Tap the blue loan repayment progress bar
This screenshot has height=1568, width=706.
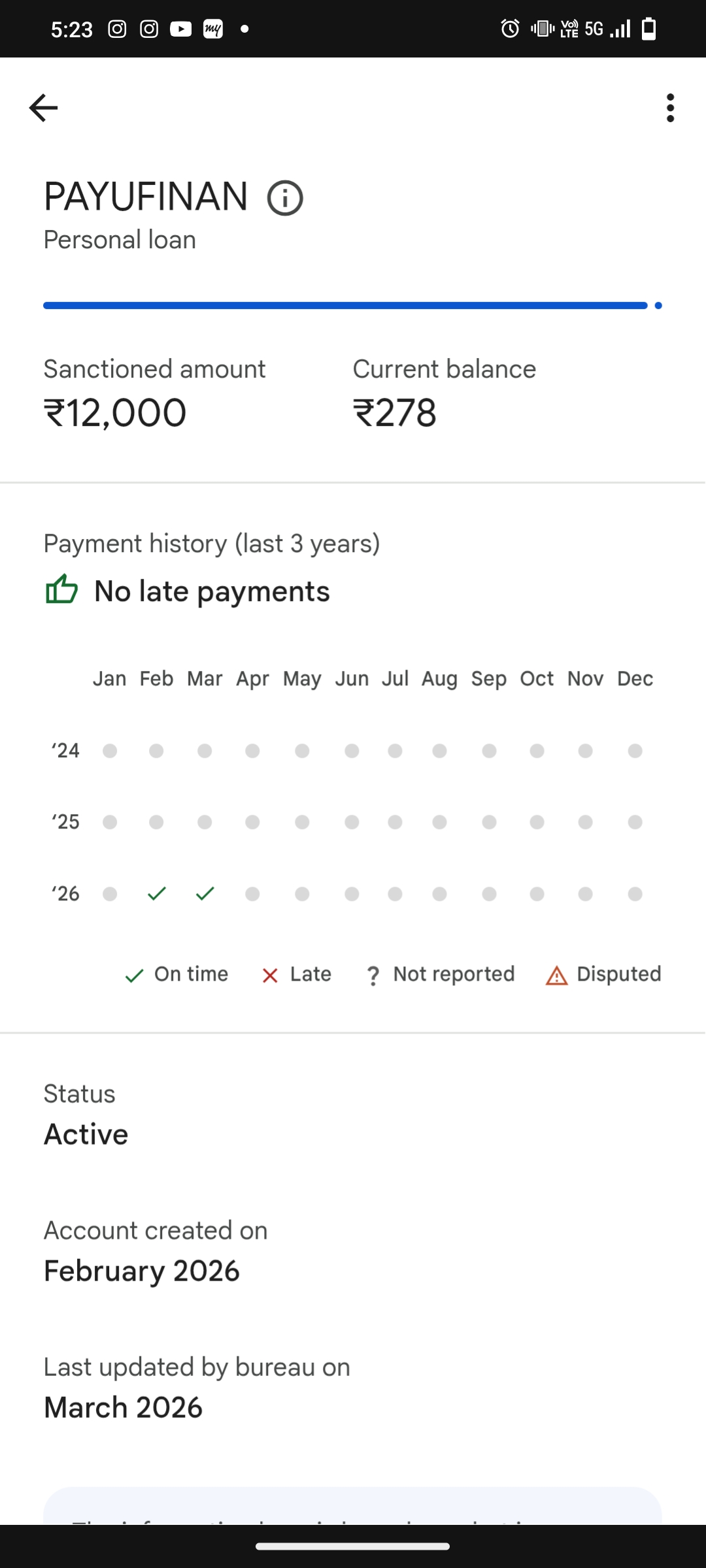(x=345, y=306)
